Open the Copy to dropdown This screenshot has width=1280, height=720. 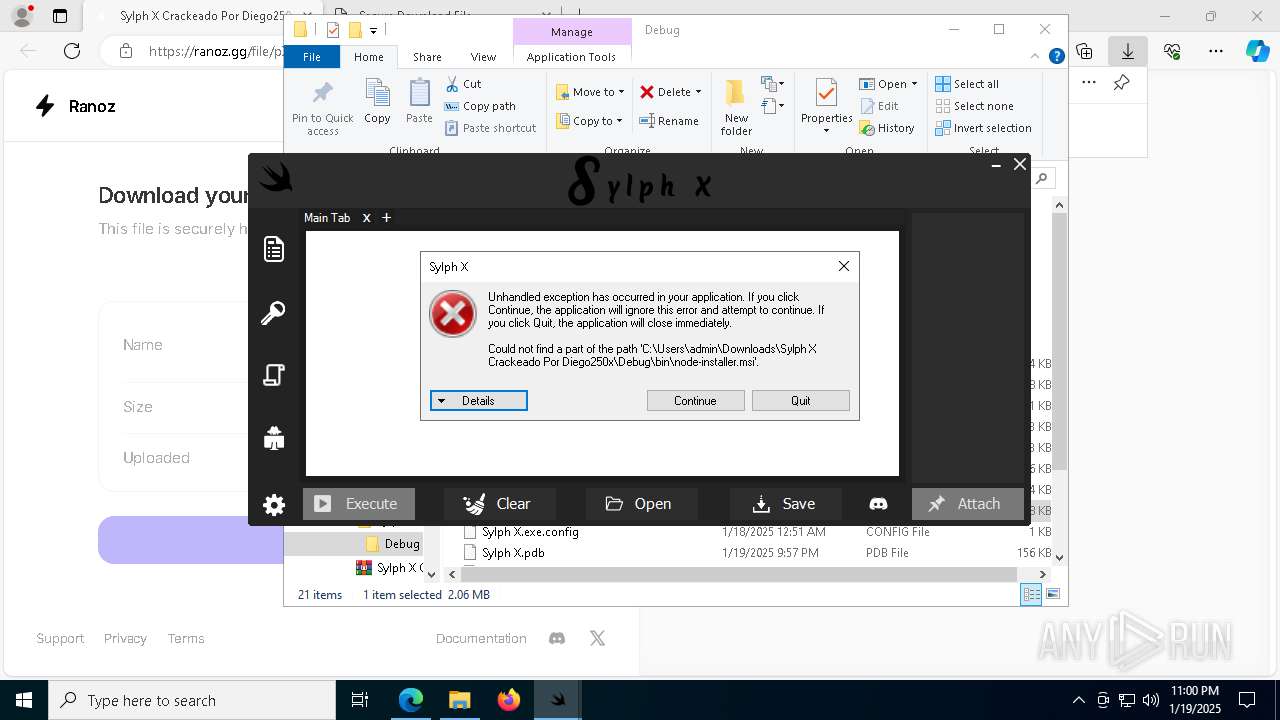pos(589,121)
